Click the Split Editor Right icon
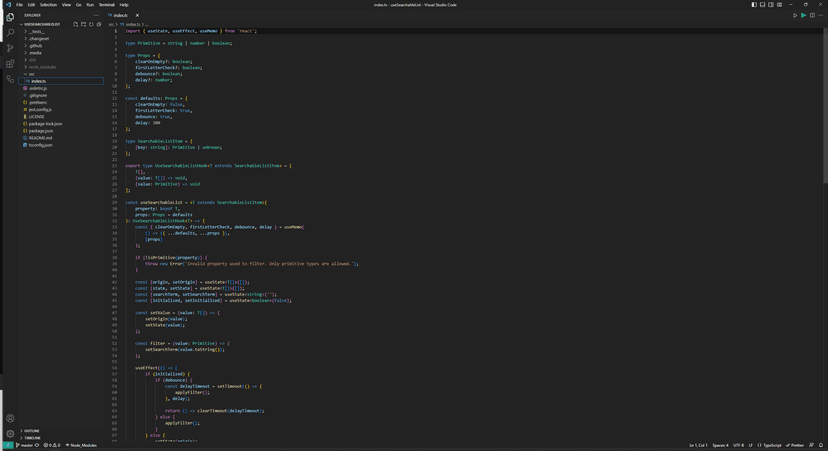Screen dimensions: 828x451 coord(812,15)
